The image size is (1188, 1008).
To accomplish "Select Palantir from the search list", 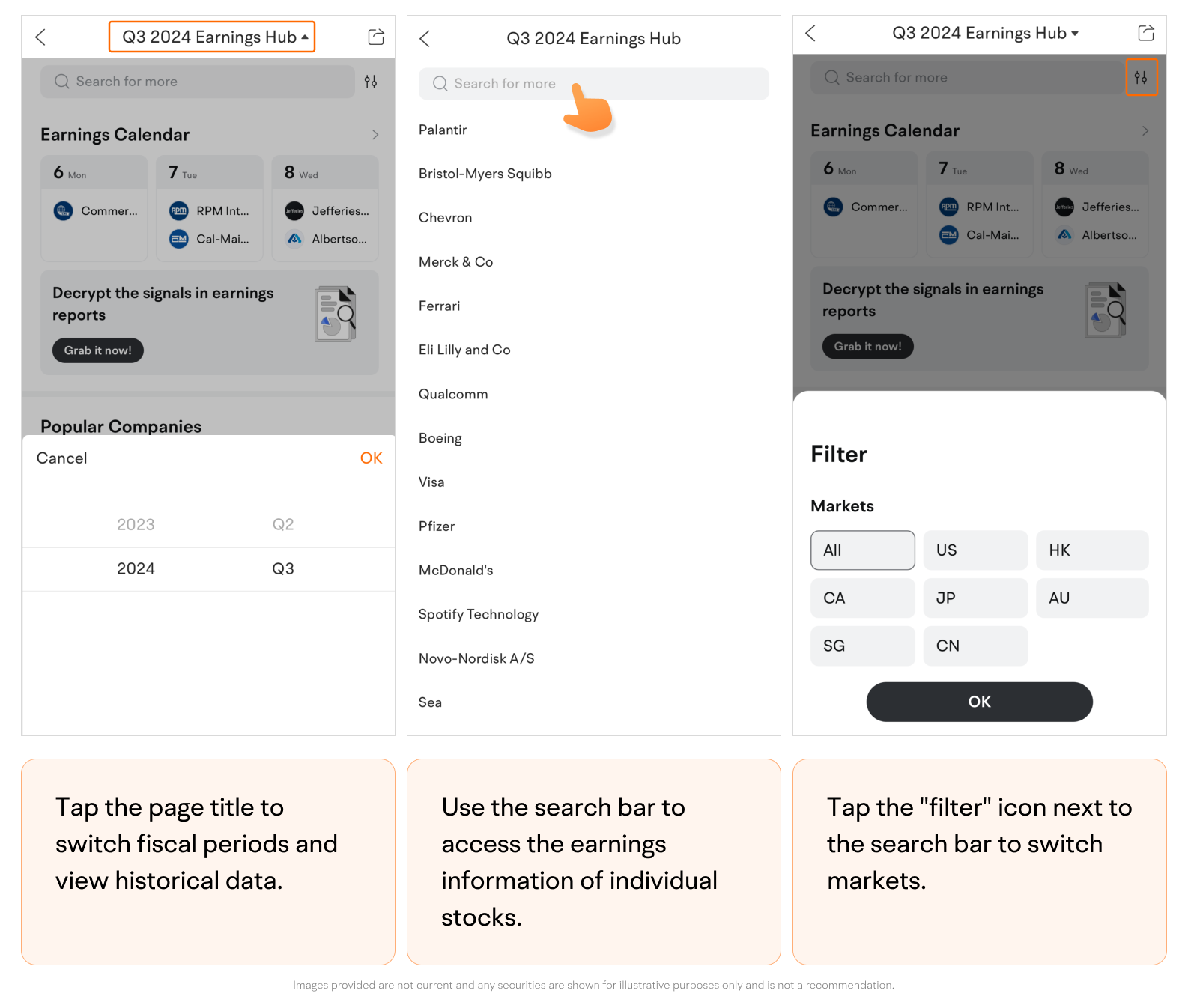I will [x=443, y=130].
